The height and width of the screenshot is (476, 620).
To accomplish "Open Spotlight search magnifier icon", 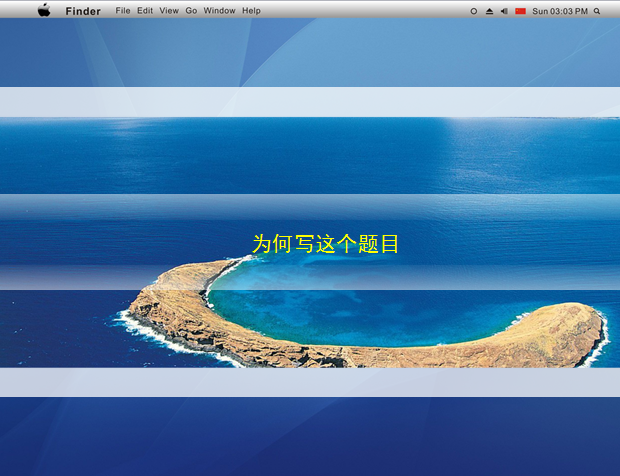I will [x=597, y=11].
